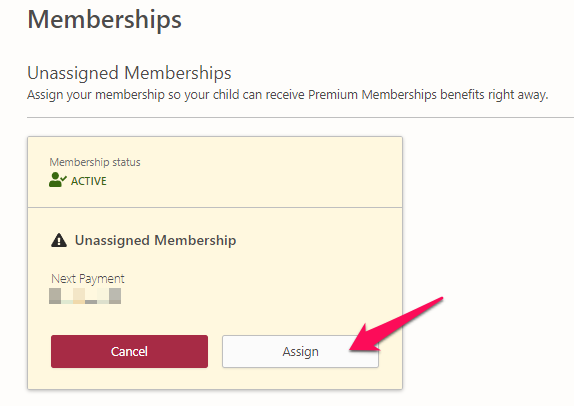
Task: Click the words 'benefits right away' in description
Action: [494, 95]
